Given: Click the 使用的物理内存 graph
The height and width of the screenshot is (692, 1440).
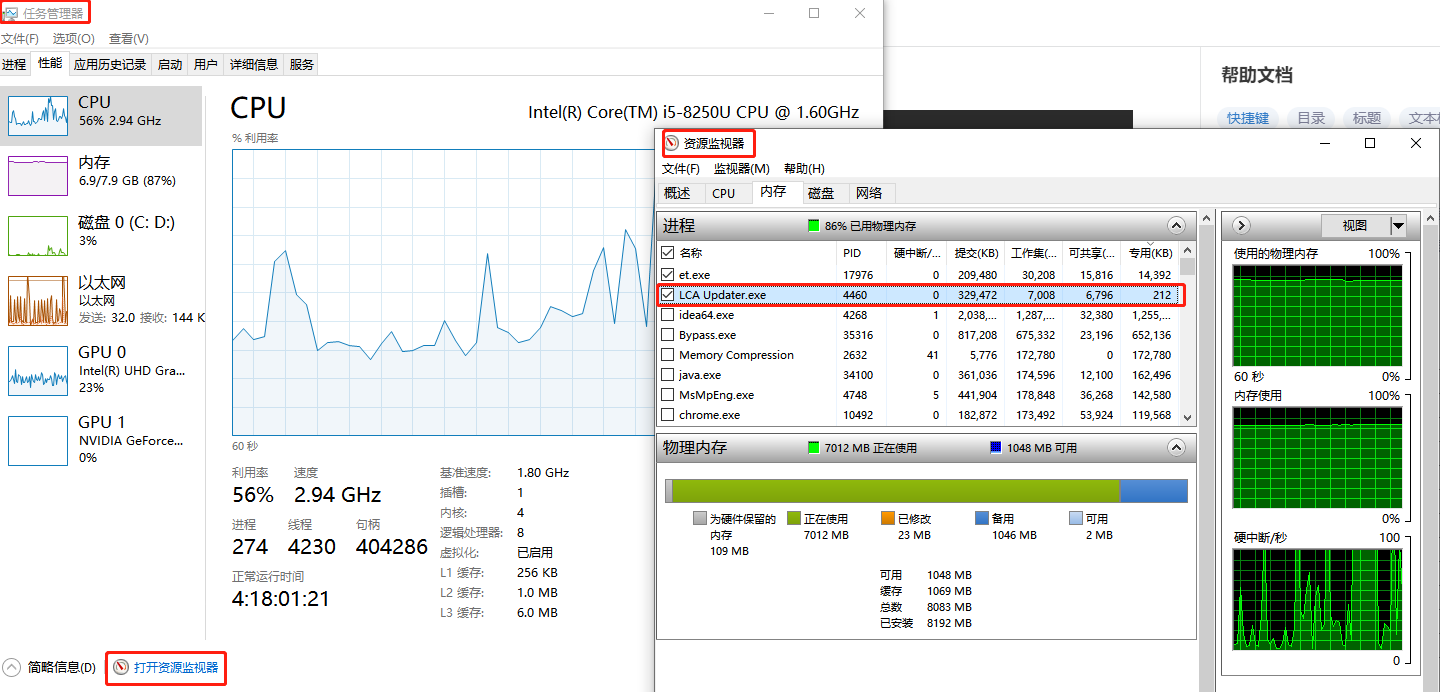Looking at the screenshot, I should [1318, 316].
